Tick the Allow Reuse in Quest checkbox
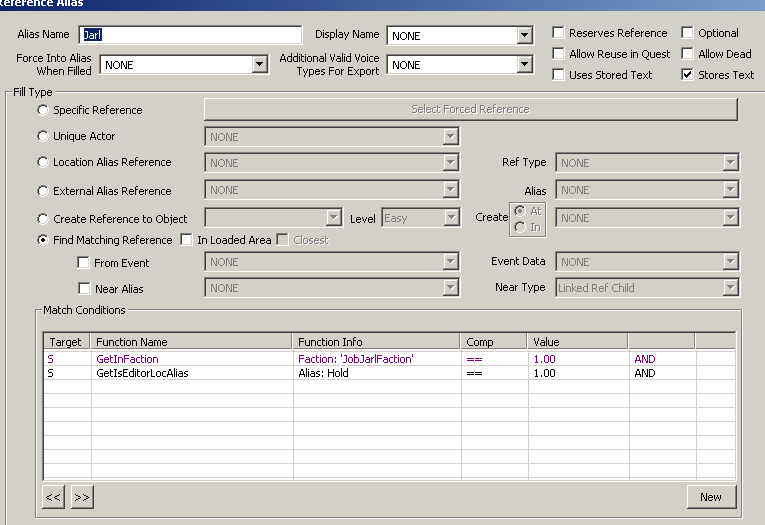Viewport: 765px width, 525px height. (558, 54)
